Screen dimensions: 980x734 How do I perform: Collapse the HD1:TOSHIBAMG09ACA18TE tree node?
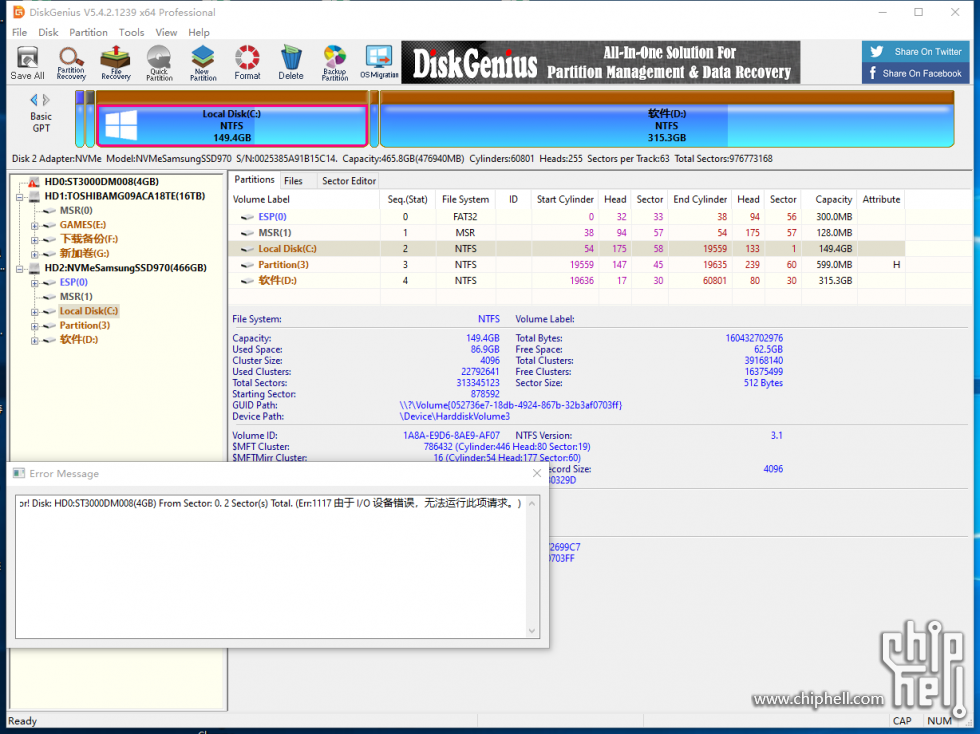point(20,197)
